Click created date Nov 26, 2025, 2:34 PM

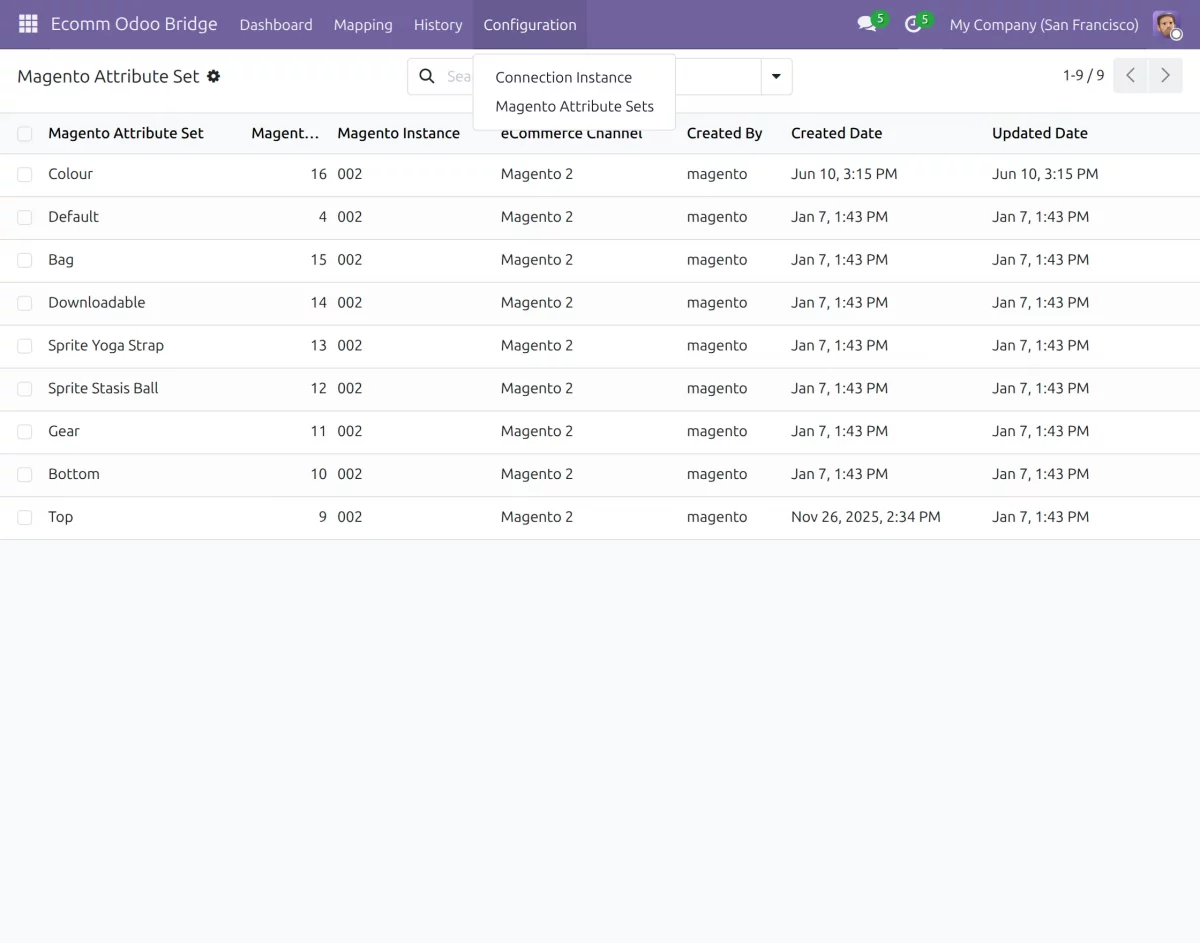(866, 518)
